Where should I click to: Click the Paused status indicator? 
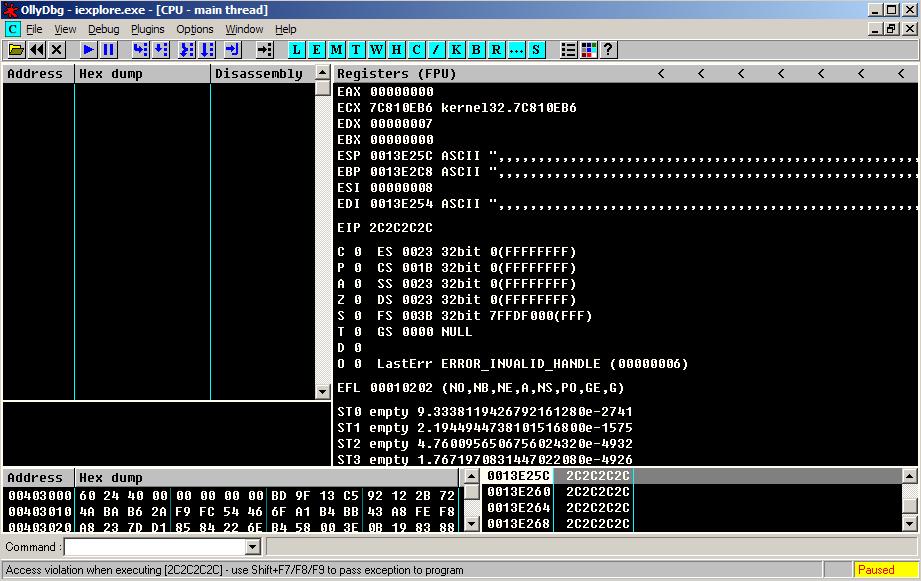(x=884, y=569)
